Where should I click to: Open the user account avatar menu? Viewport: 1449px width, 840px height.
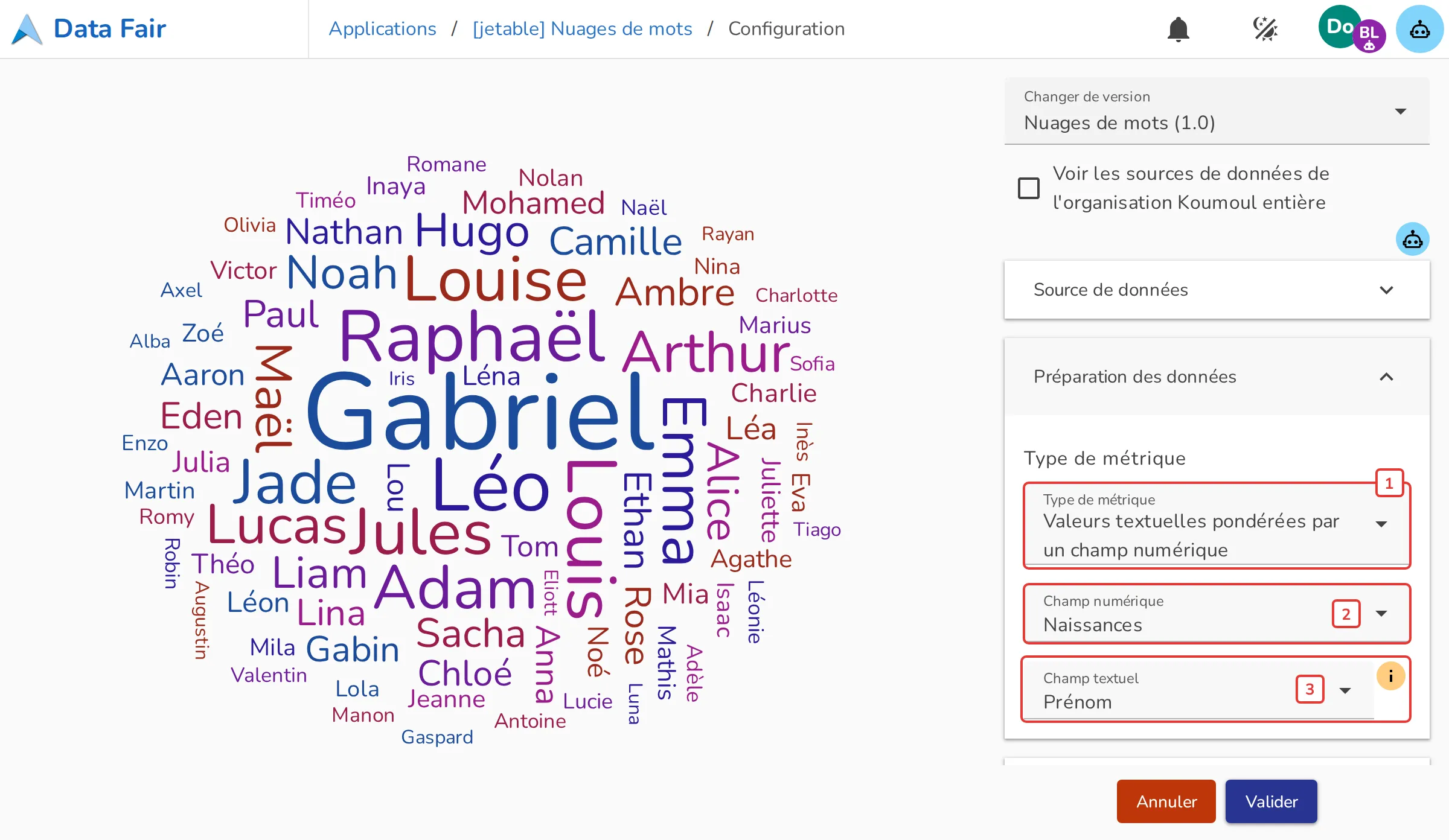(1351, 29)
